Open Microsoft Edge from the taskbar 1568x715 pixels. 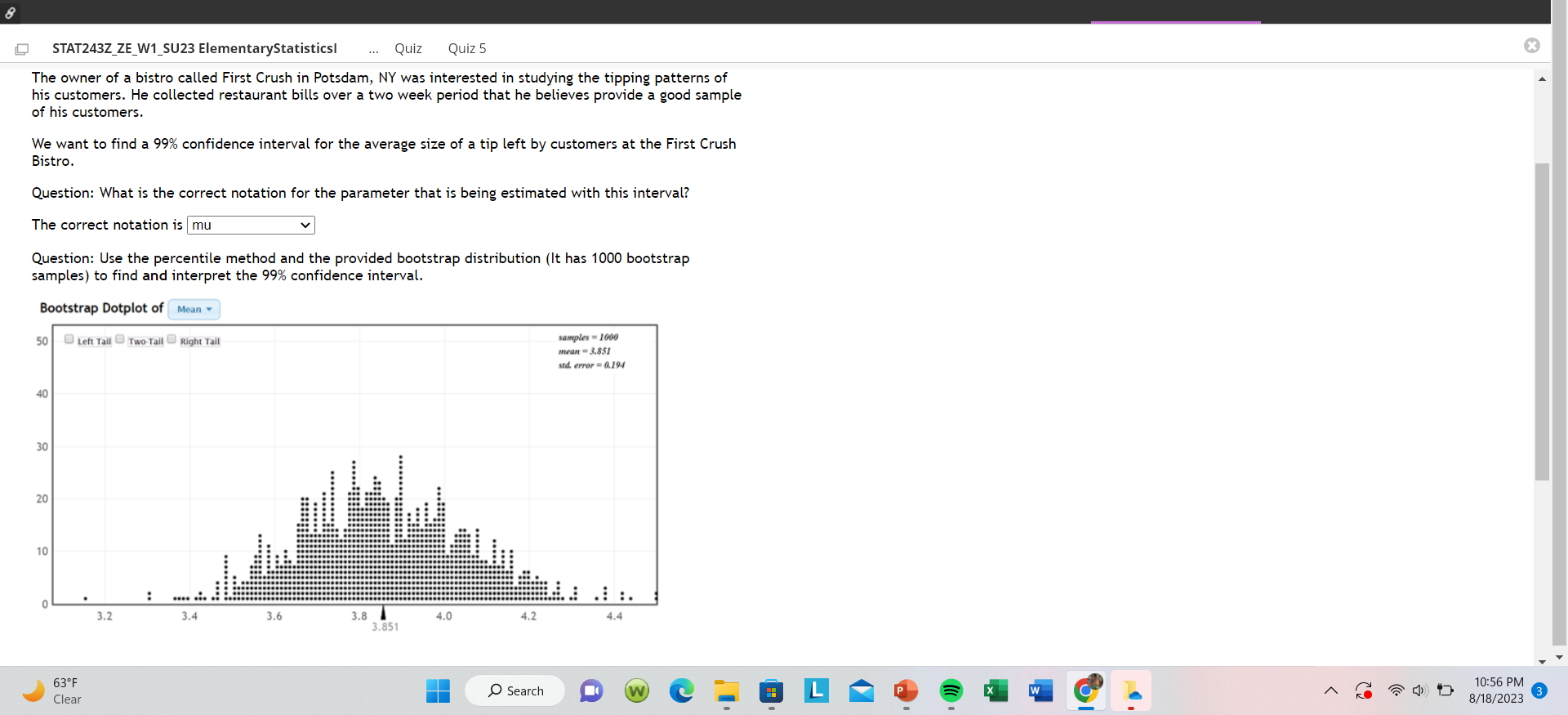pyautogui.click(x=681, y=691)
